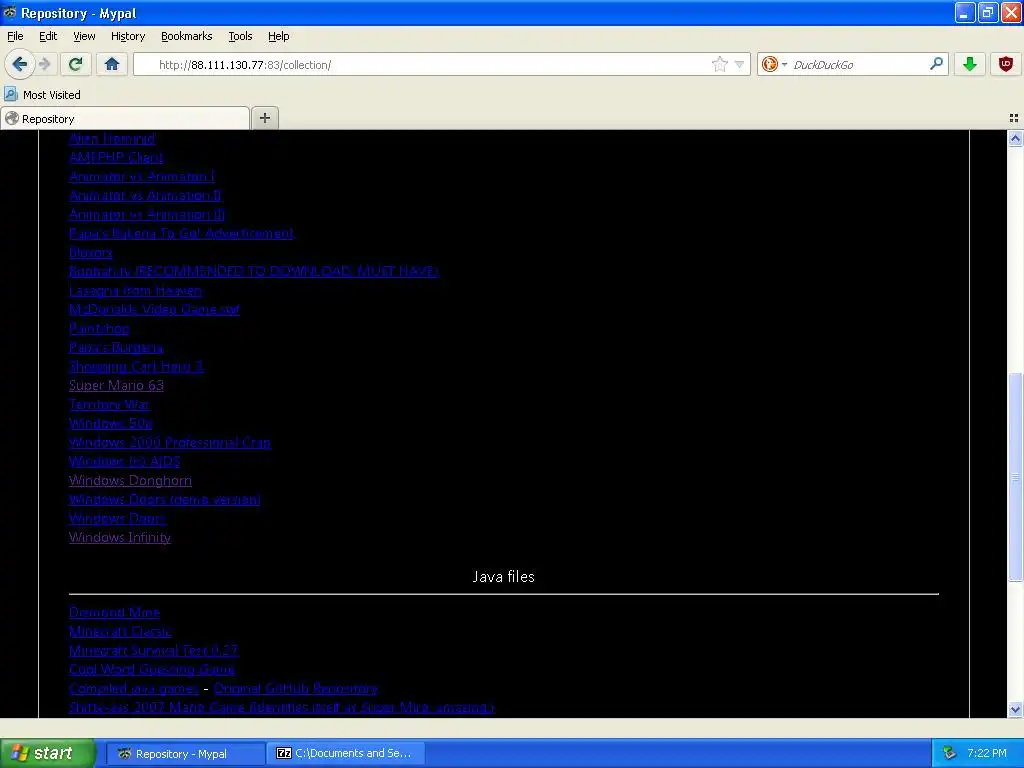Select the Repository tab
Viewport: 1024px width, 768px height.
click(x=125, y=118)
